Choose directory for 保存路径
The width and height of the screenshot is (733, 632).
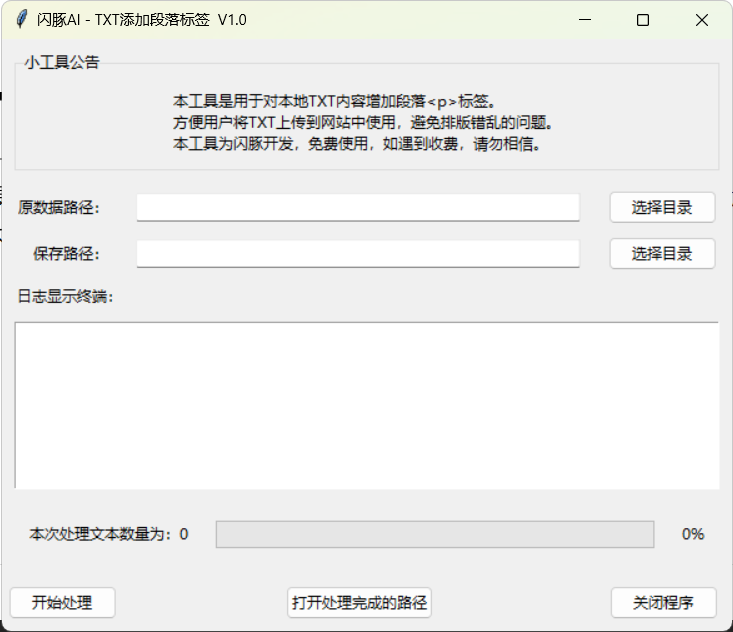pyautogui.click(x=662, y=253)
